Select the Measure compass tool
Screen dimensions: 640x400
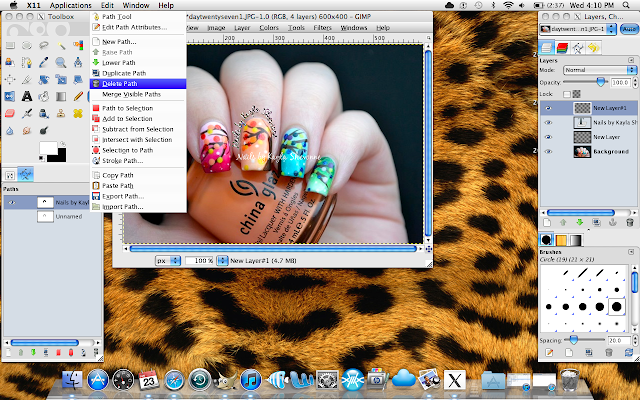(x=78, y=62)
